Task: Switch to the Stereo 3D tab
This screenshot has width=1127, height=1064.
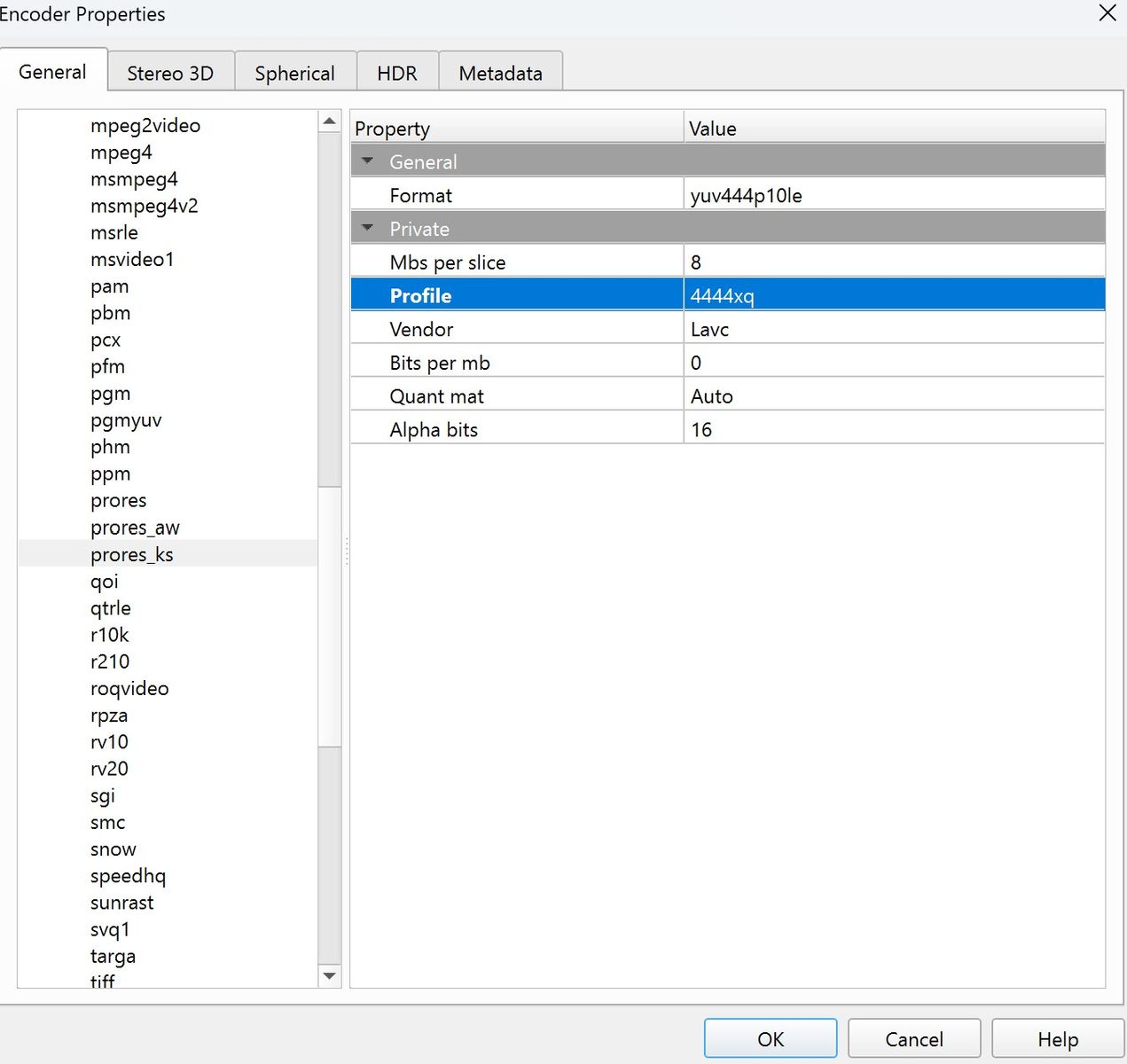Action: pyautogui.click(x=170, y=73)
